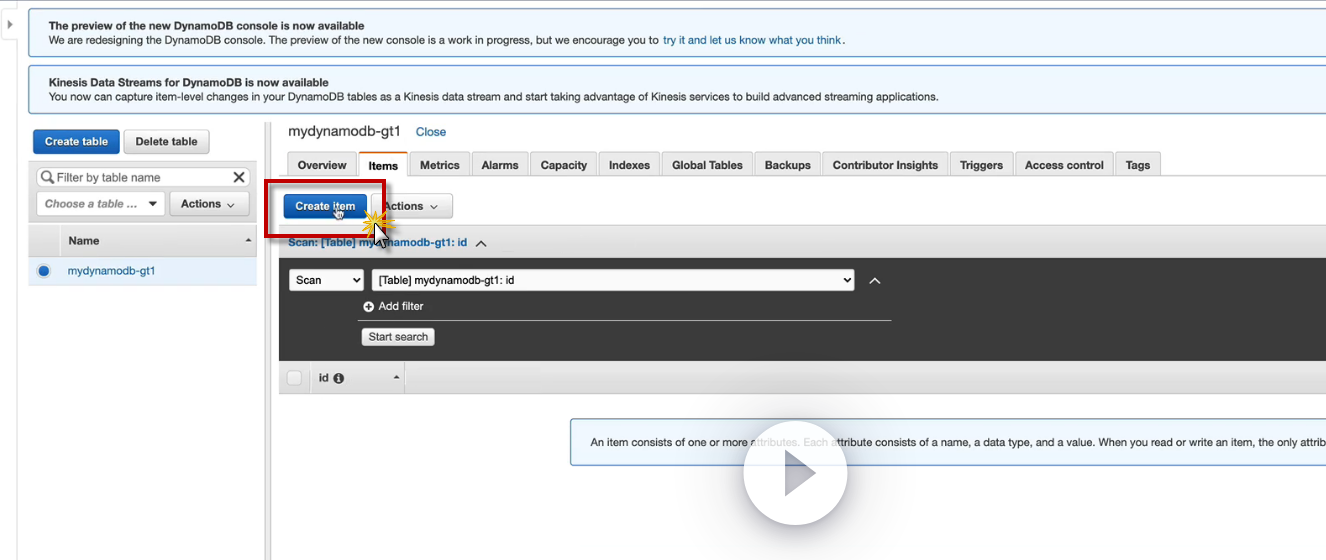Open the Global Tables tab
The image size is (1326, 560).
[x=707, y=165]
